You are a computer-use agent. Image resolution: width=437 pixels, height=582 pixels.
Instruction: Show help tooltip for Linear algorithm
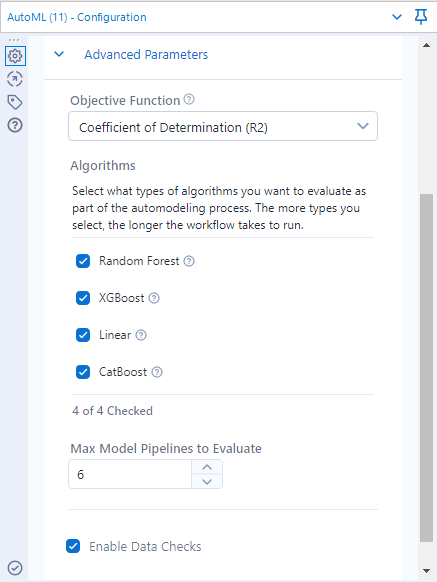141,335
